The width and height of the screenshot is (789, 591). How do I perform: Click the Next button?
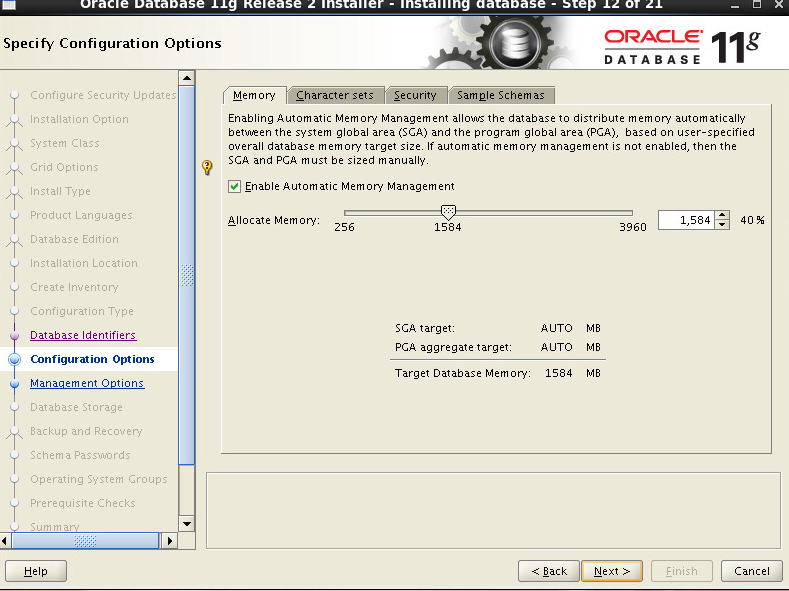tap(612, 571)
